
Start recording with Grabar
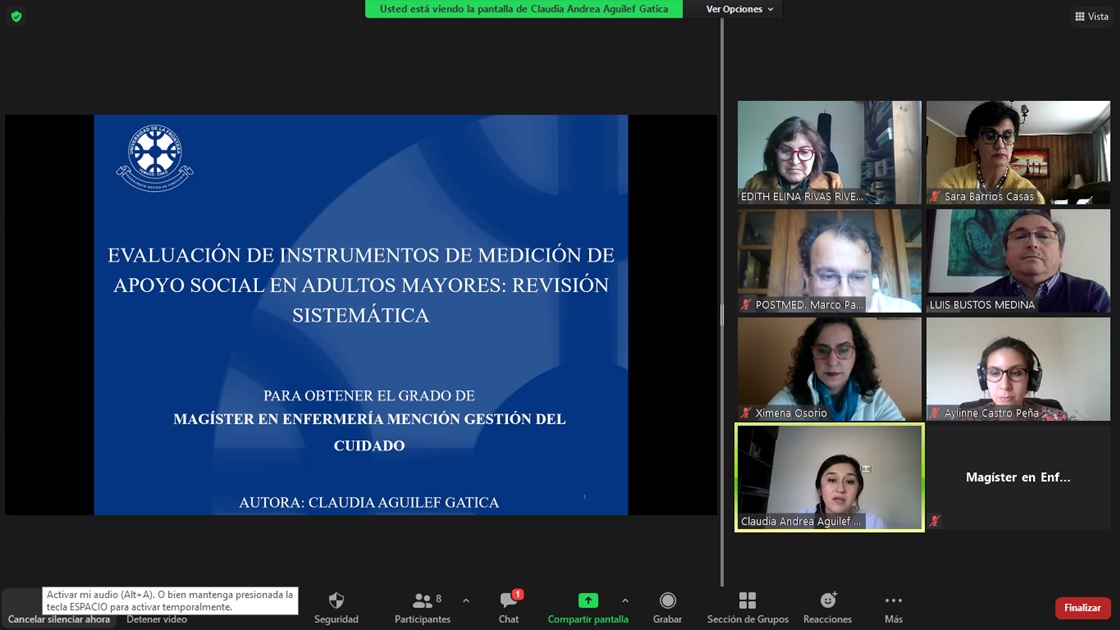tap(667, 608)
